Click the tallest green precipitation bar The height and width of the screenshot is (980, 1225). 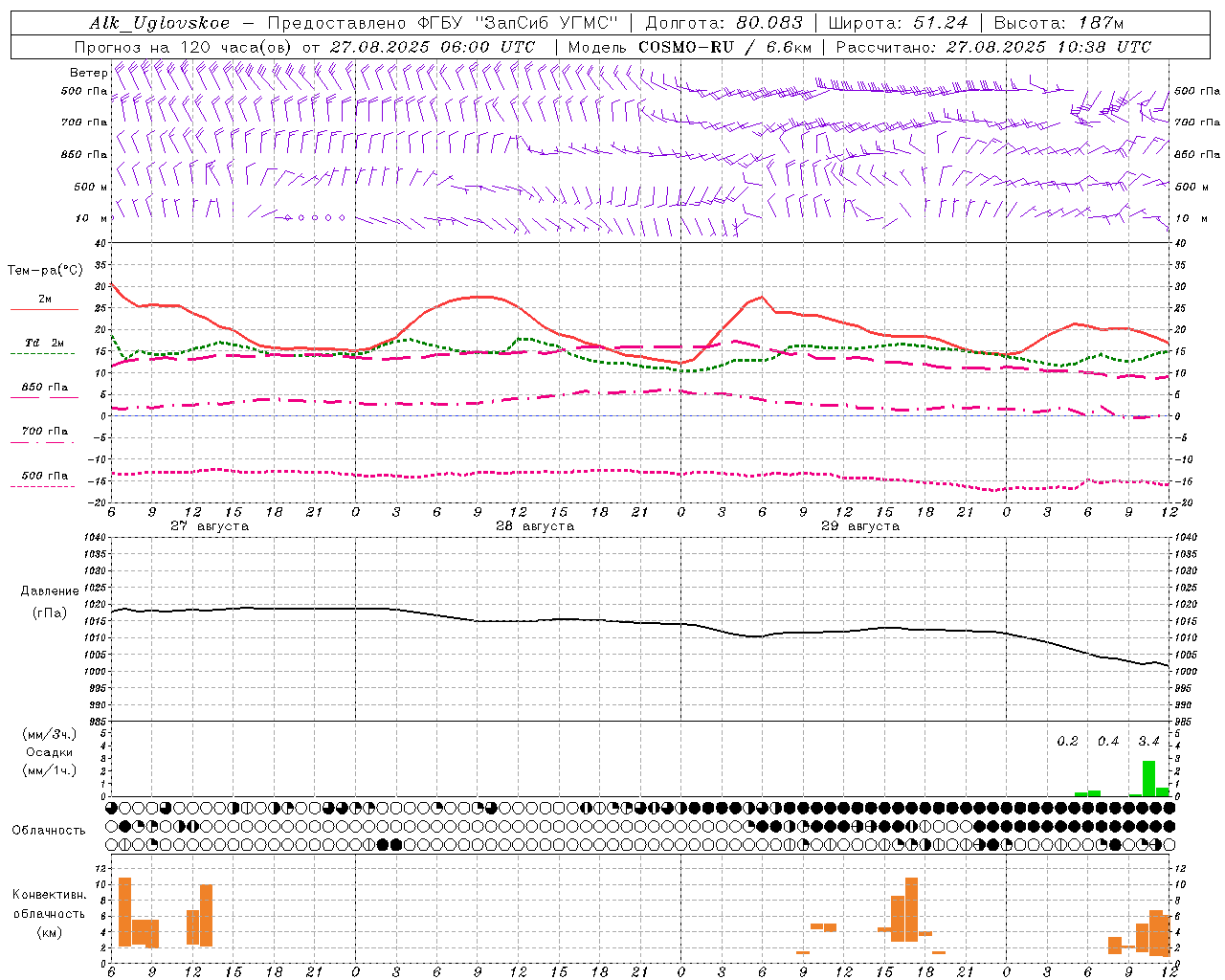point(1148,778)
